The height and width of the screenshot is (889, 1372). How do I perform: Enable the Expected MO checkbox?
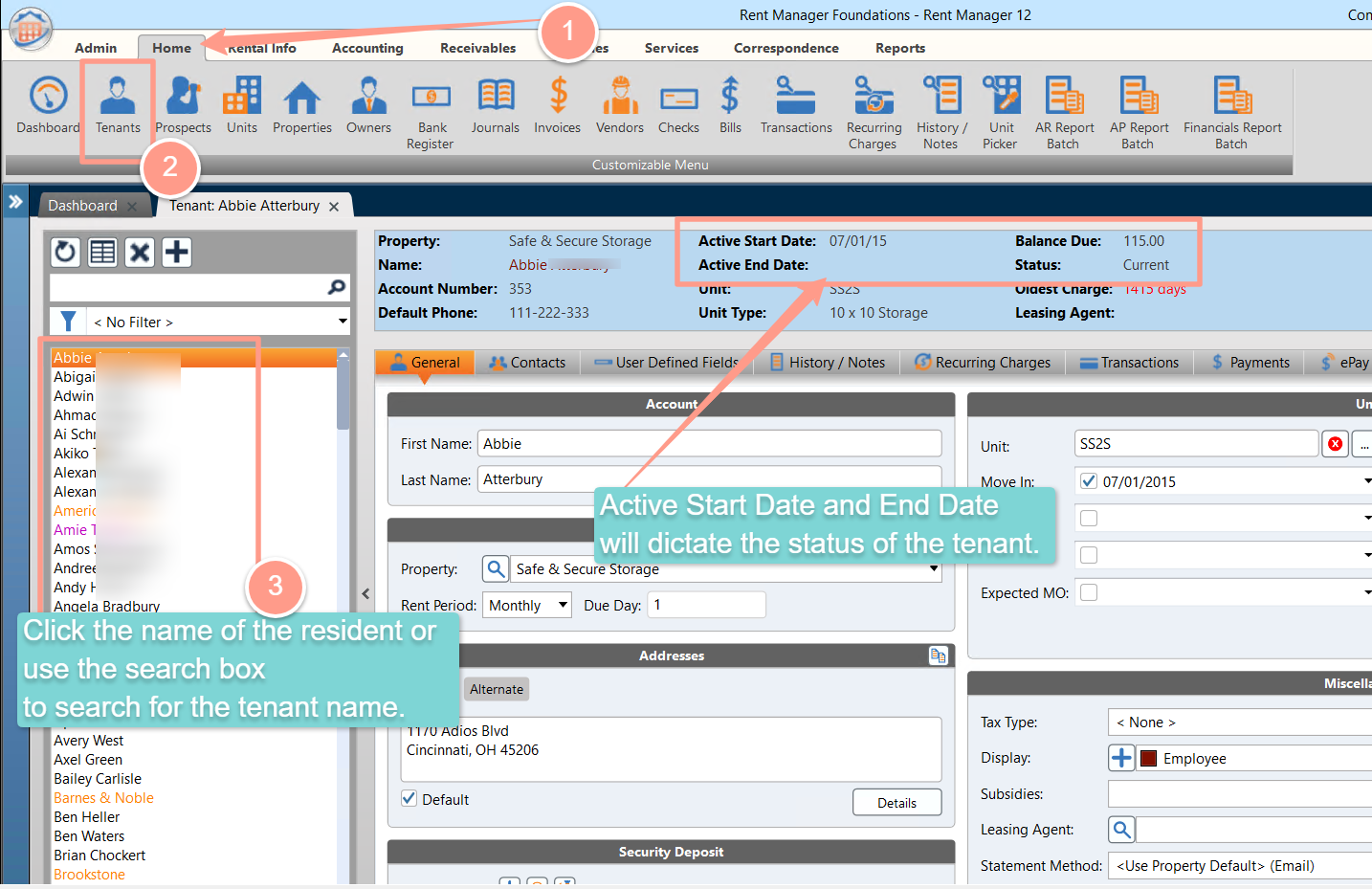(x=1088, y=592)
